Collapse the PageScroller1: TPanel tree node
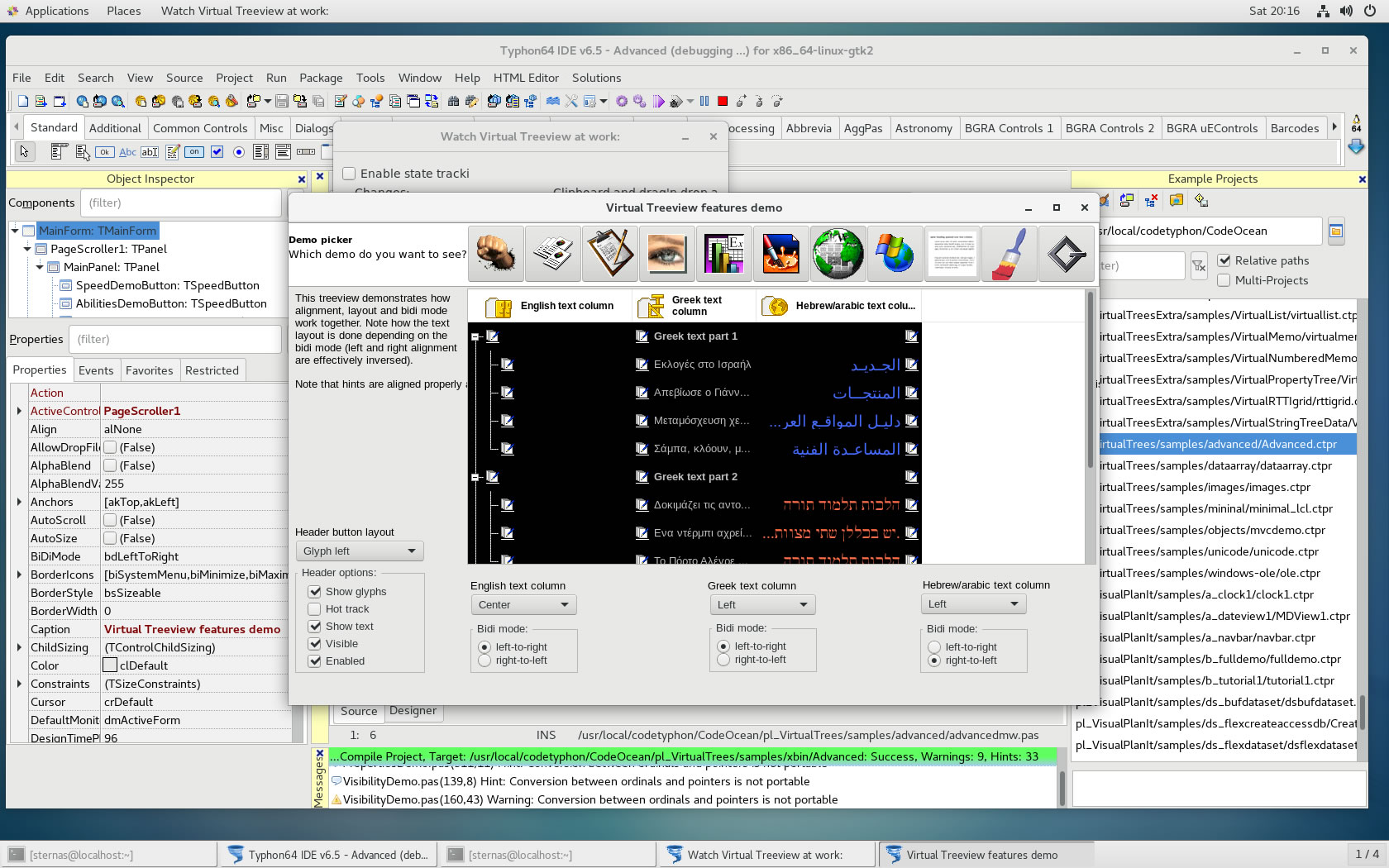This screenshot has height=868, width=1389. click(x=27, y=249)
